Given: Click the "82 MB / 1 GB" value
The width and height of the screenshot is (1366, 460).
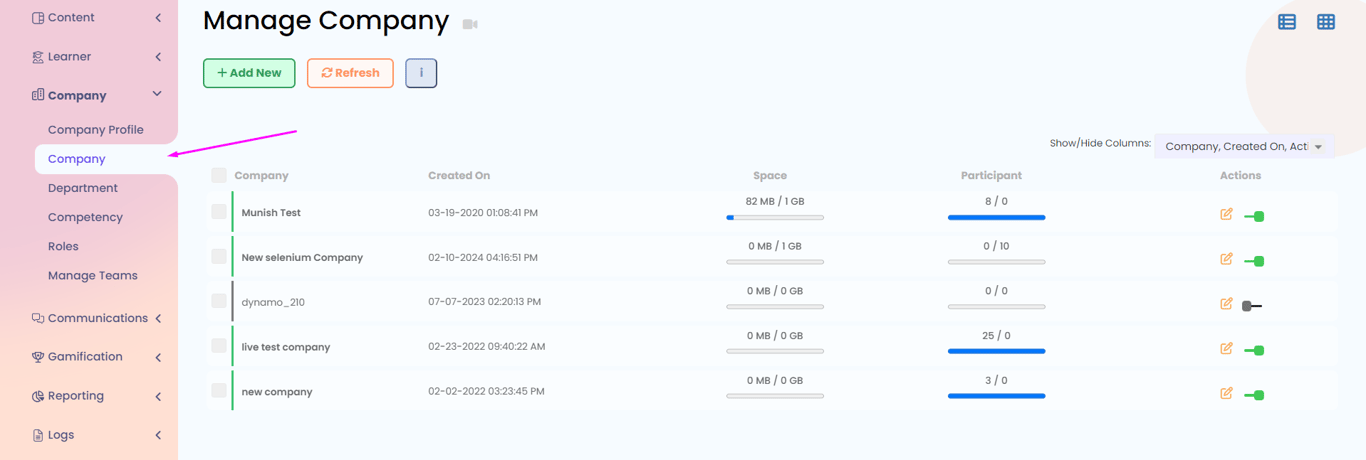Looking at the screenshot, I should coord(775,201).
